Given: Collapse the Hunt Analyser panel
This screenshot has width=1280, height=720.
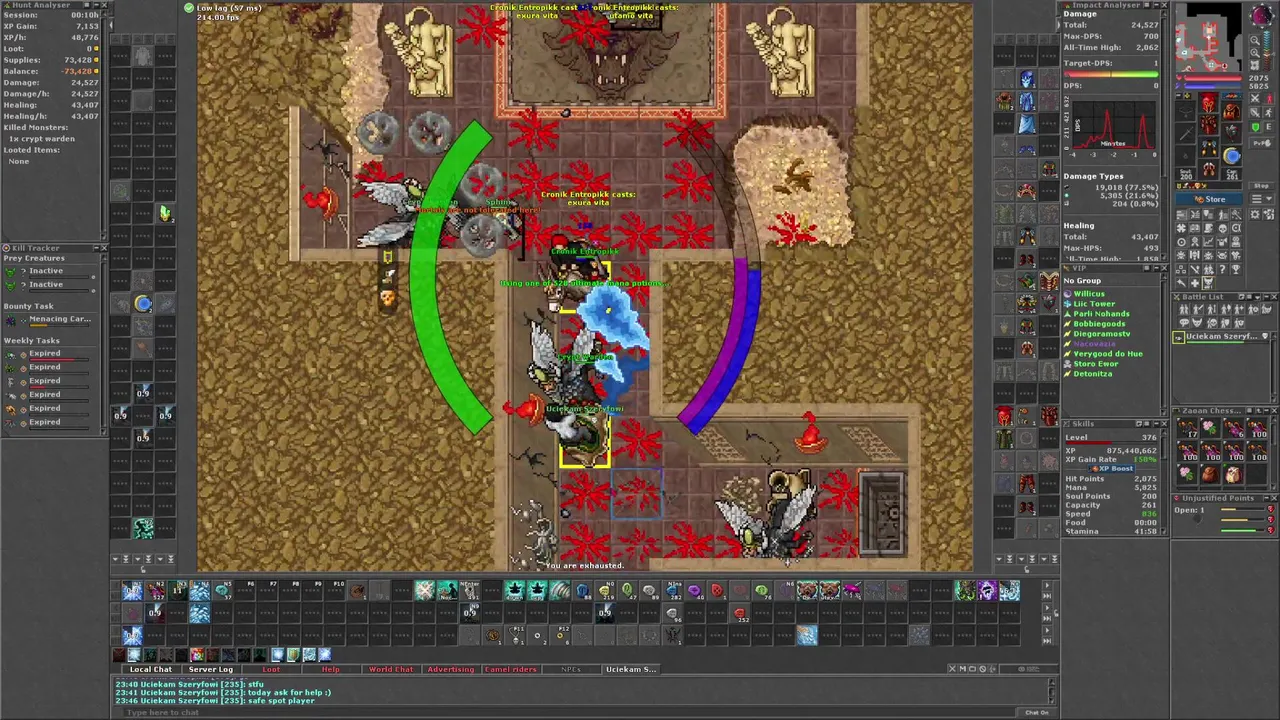Looking at the screenshot, I should click(97, 5).
